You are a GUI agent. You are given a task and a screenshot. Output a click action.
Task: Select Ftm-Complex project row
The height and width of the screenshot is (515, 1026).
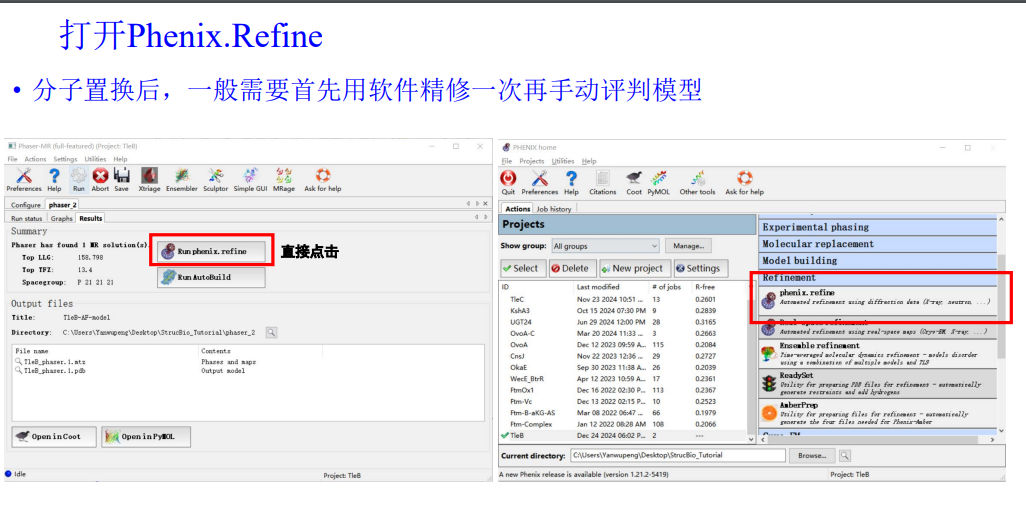click(625, 424)
